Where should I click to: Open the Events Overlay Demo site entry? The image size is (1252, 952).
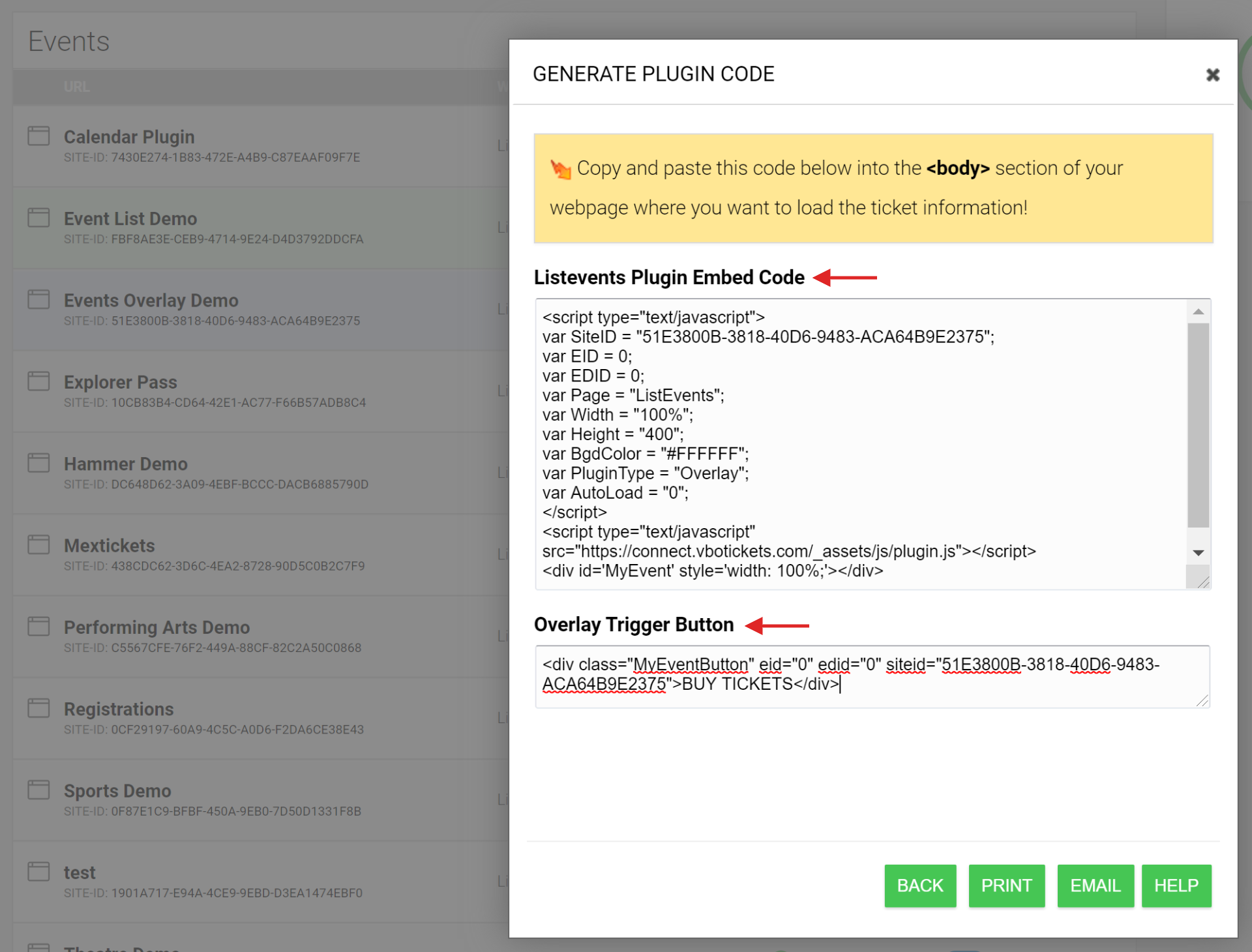pyautogui.click(x=151, y=301)
